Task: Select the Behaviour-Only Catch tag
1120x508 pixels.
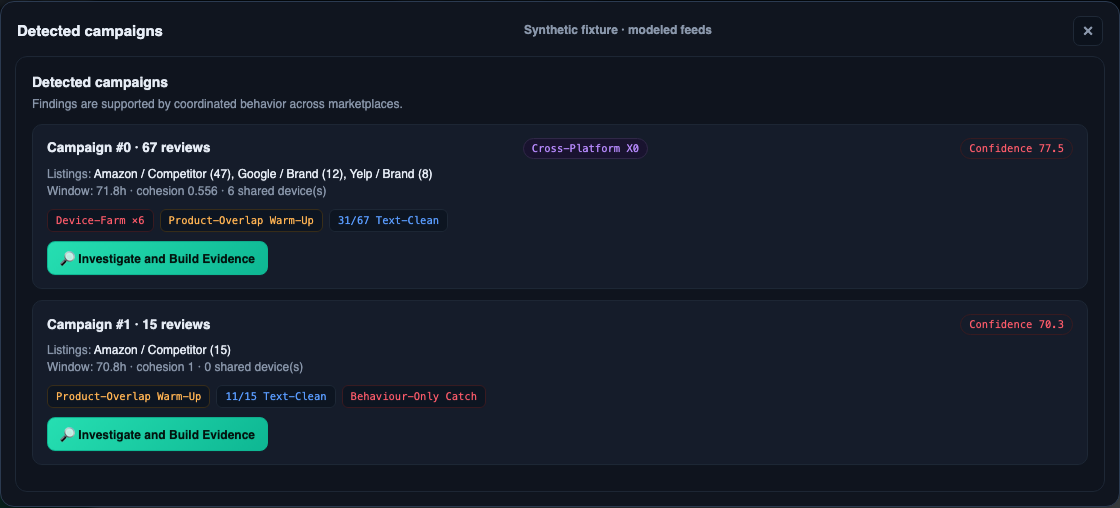Action: point(414,396)
